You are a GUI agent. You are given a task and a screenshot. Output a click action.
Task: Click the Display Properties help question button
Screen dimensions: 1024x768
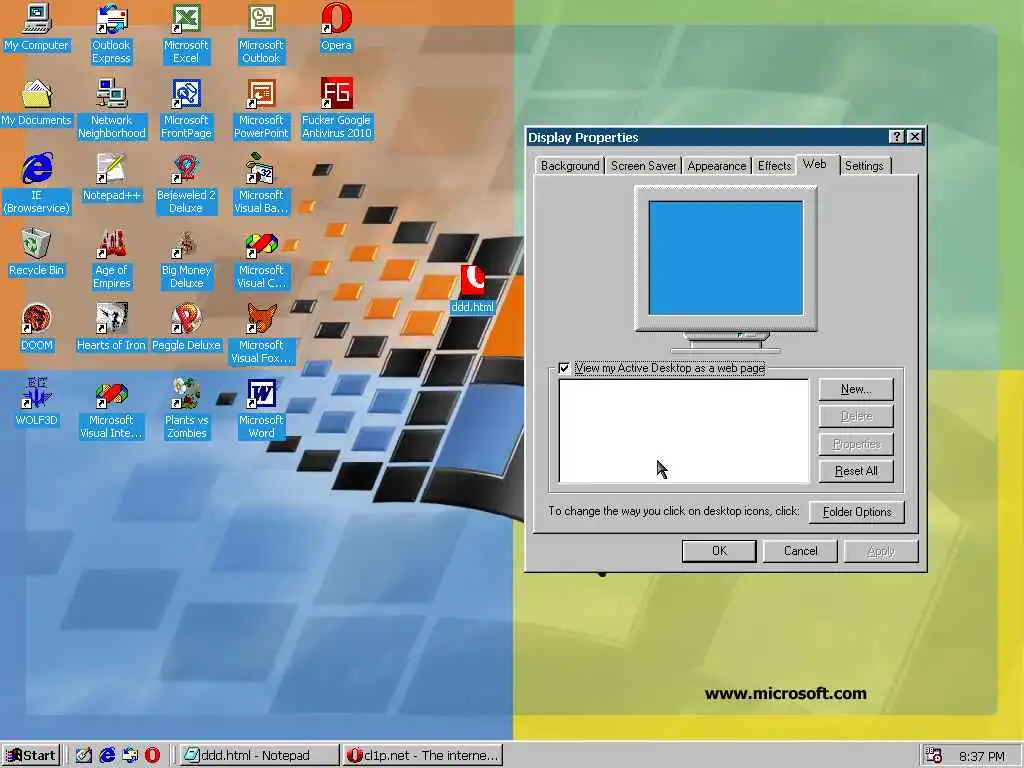[x=897, y=136]
